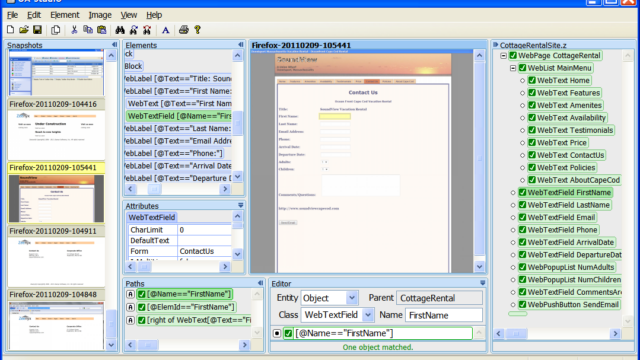Screen dimensions: 640x360
Task: Collapse the WebList MainMenu tree node
Action: 513,68
